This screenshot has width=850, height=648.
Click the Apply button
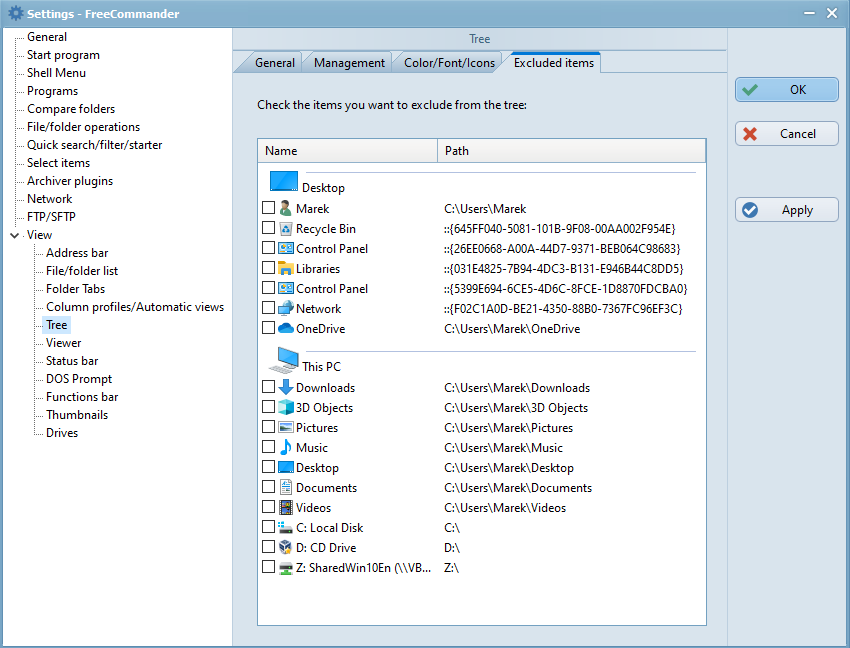787,210
